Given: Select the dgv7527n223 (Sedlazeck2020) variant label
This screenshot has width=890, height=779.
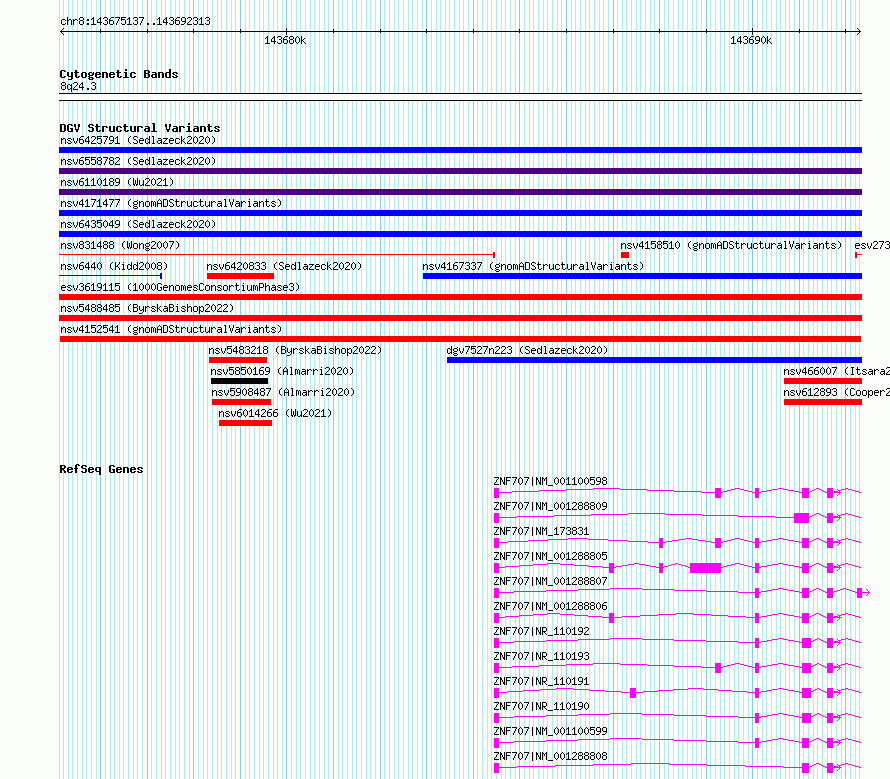Looking at the screenshot, I should pyautogui.click(x=527, y=350).
